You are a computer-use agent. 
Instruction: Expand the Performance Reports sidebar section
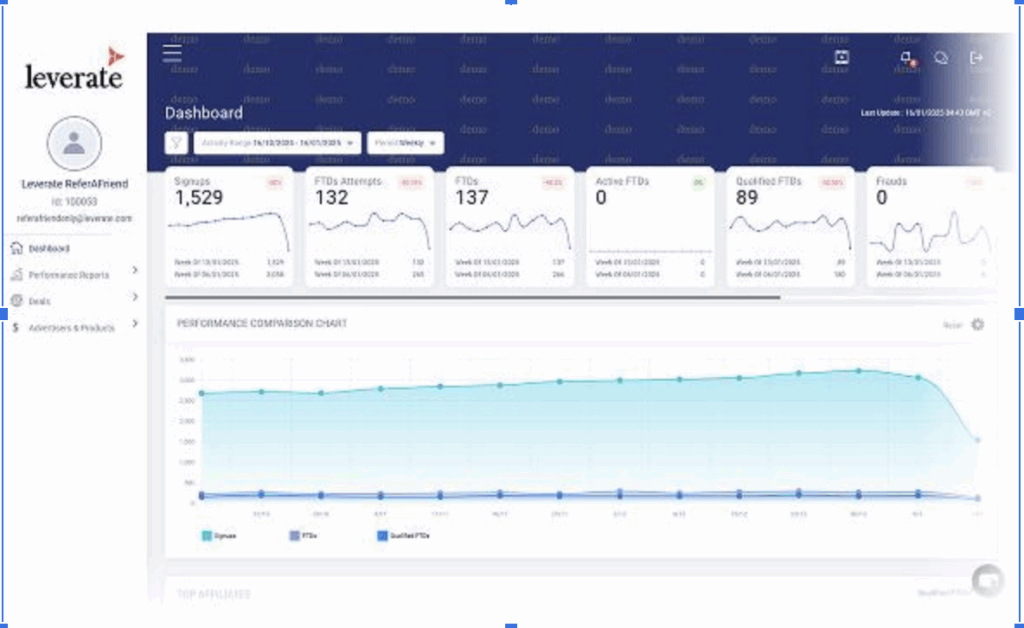click(70, 271)
